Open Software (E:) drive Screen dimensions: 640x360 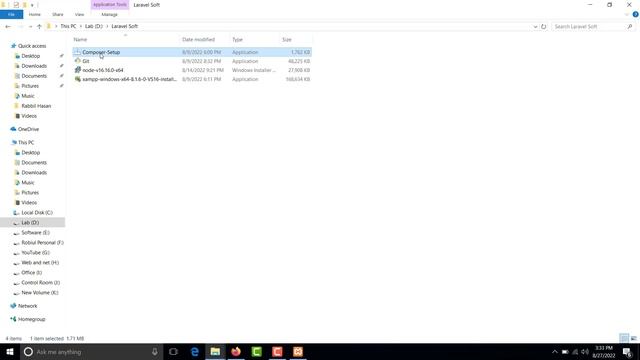coord(35,233)
